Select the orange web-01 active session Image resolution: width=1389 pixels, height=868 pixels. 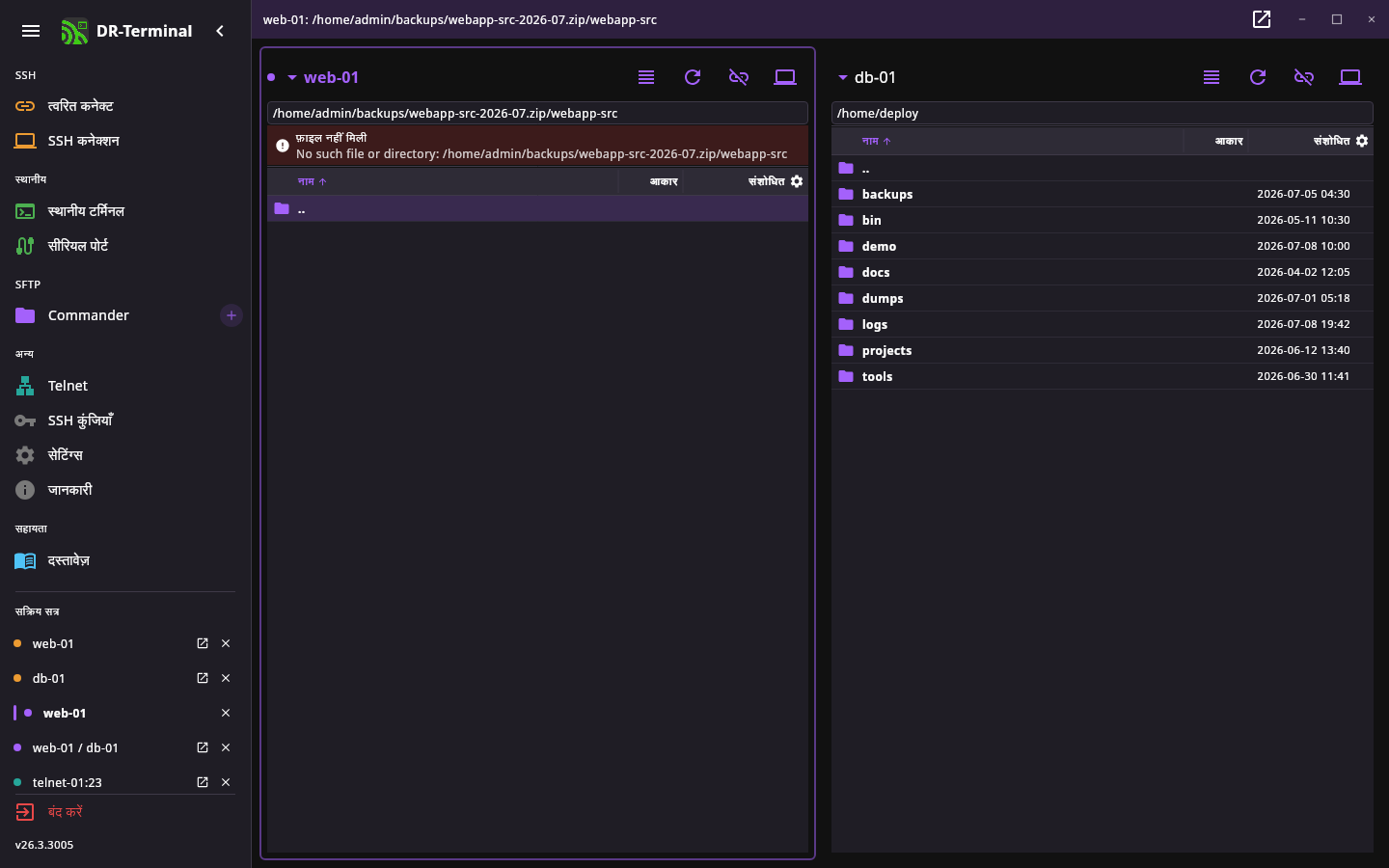[53, 643]
